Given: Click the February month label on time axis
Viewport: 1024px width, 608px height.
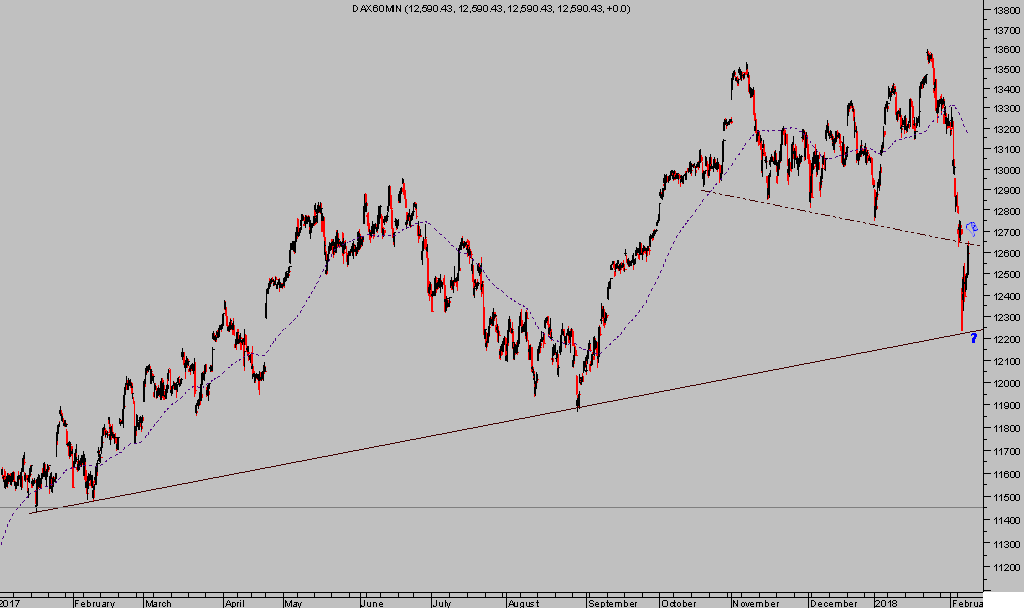Looking at the screenshot, I should pos(96,603).
